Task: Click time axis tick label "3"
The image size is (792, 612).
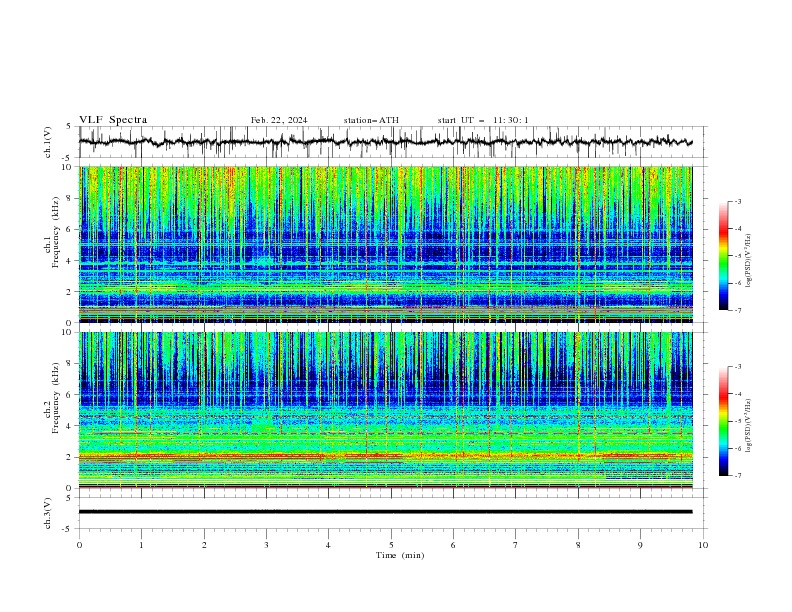Action: 266,545
